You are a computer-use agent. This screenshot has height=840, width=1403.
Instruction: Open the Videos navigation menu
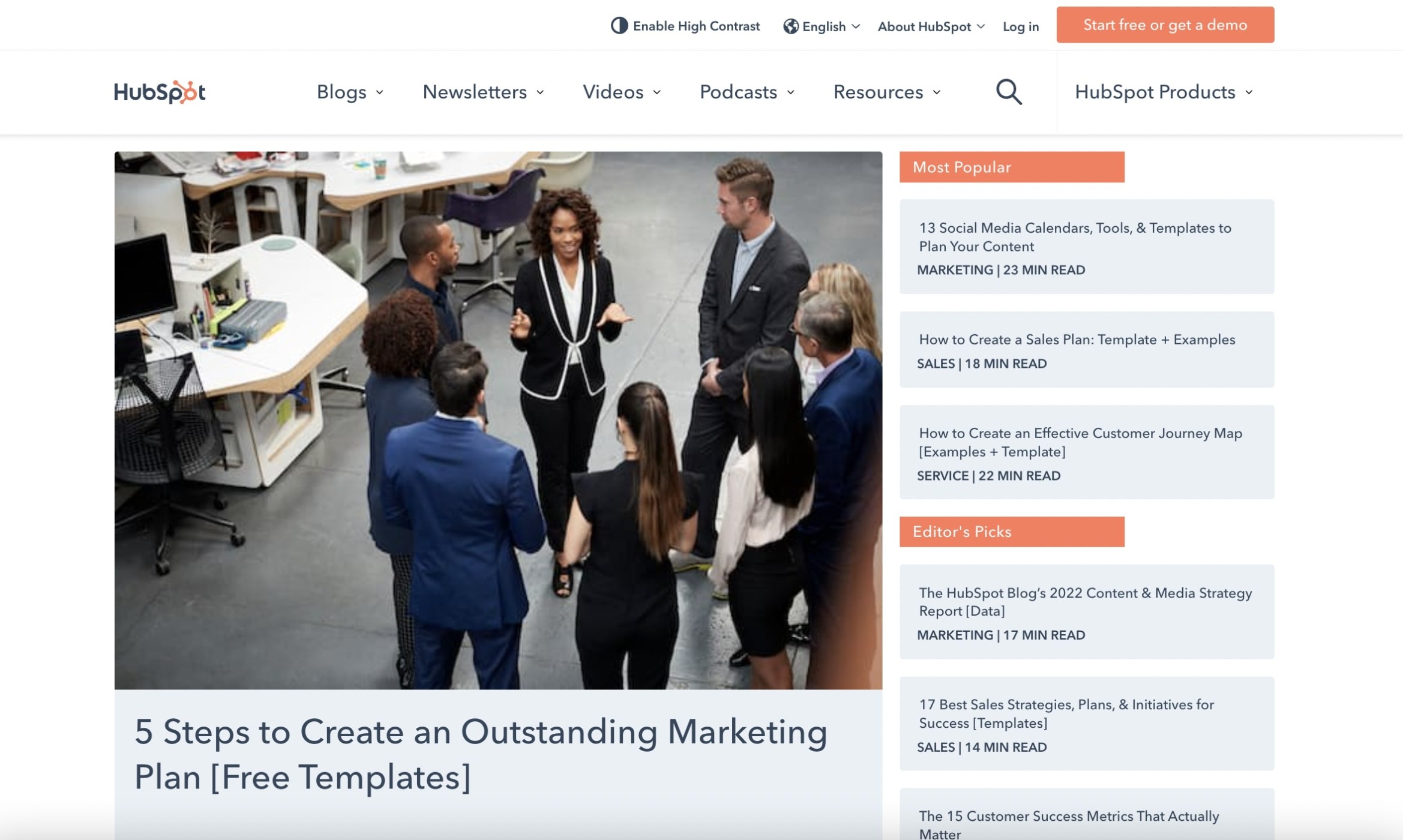622,92
